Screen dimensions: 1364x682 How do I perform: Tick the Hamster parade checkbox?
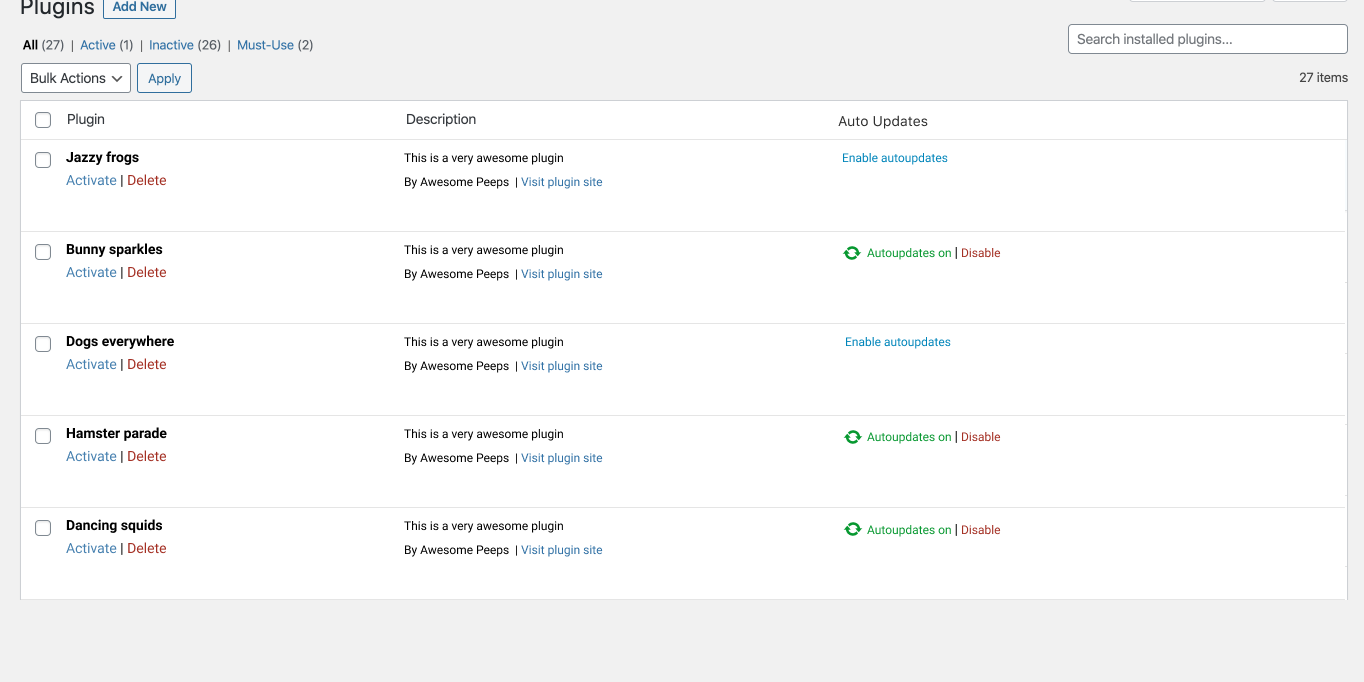(x=43, y=436)
